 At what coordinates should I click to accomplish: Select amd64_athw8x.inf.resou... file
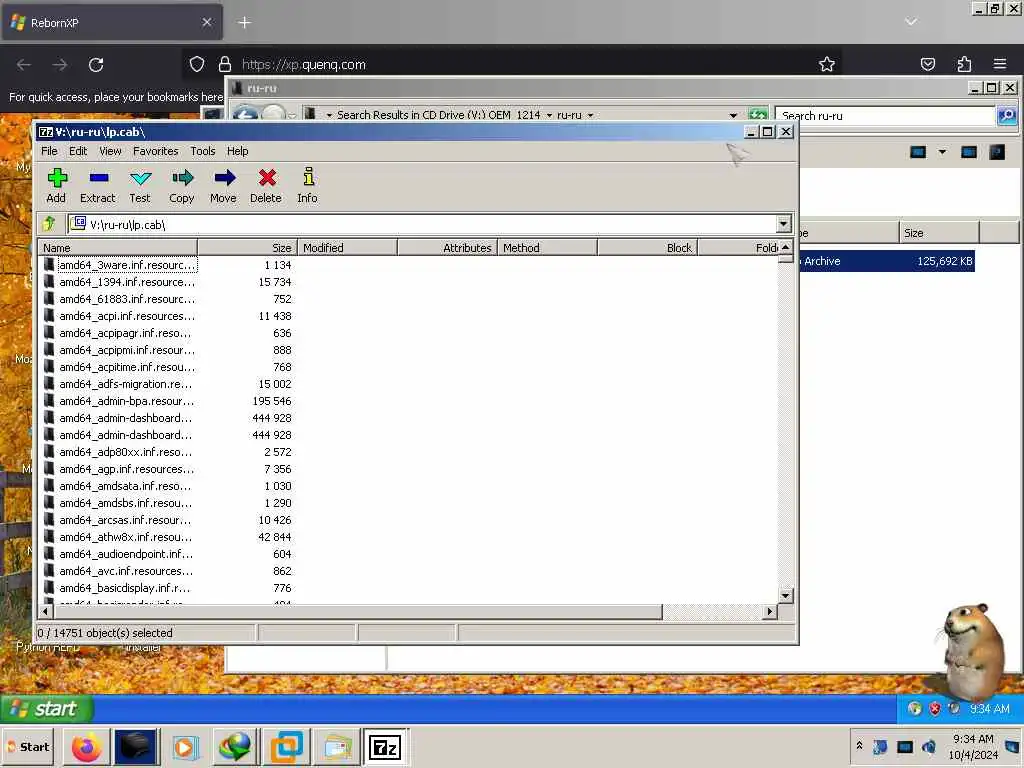(125, 536)
